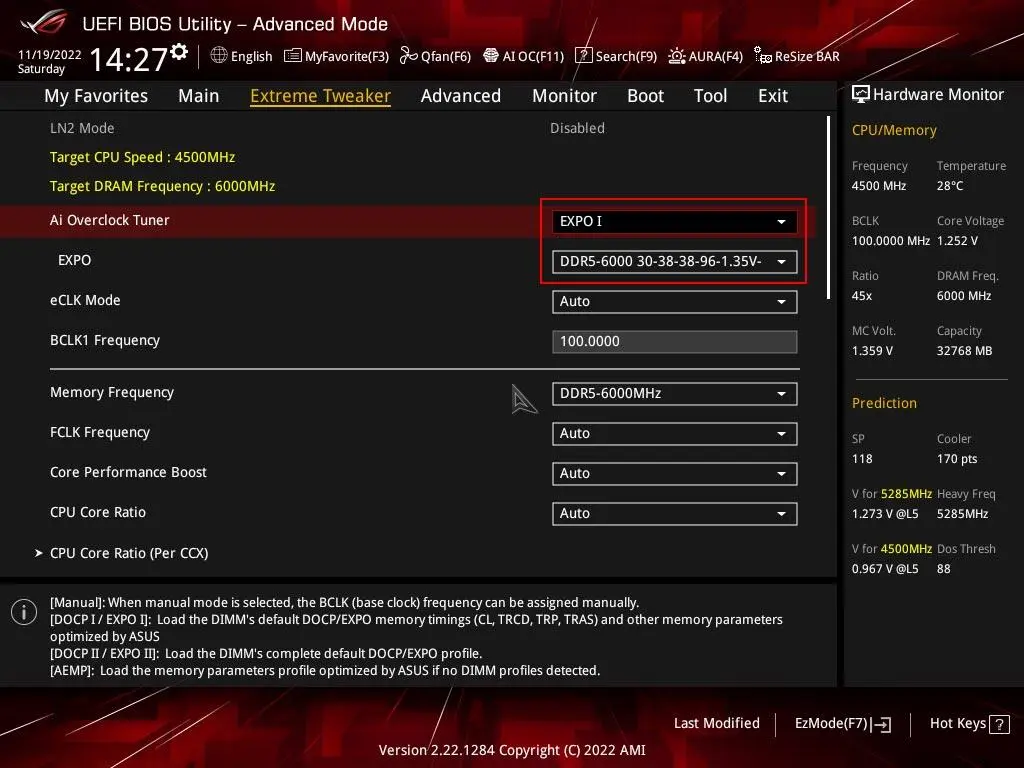Click Target CPU Speed : 4500MHz text

point(142,157)
